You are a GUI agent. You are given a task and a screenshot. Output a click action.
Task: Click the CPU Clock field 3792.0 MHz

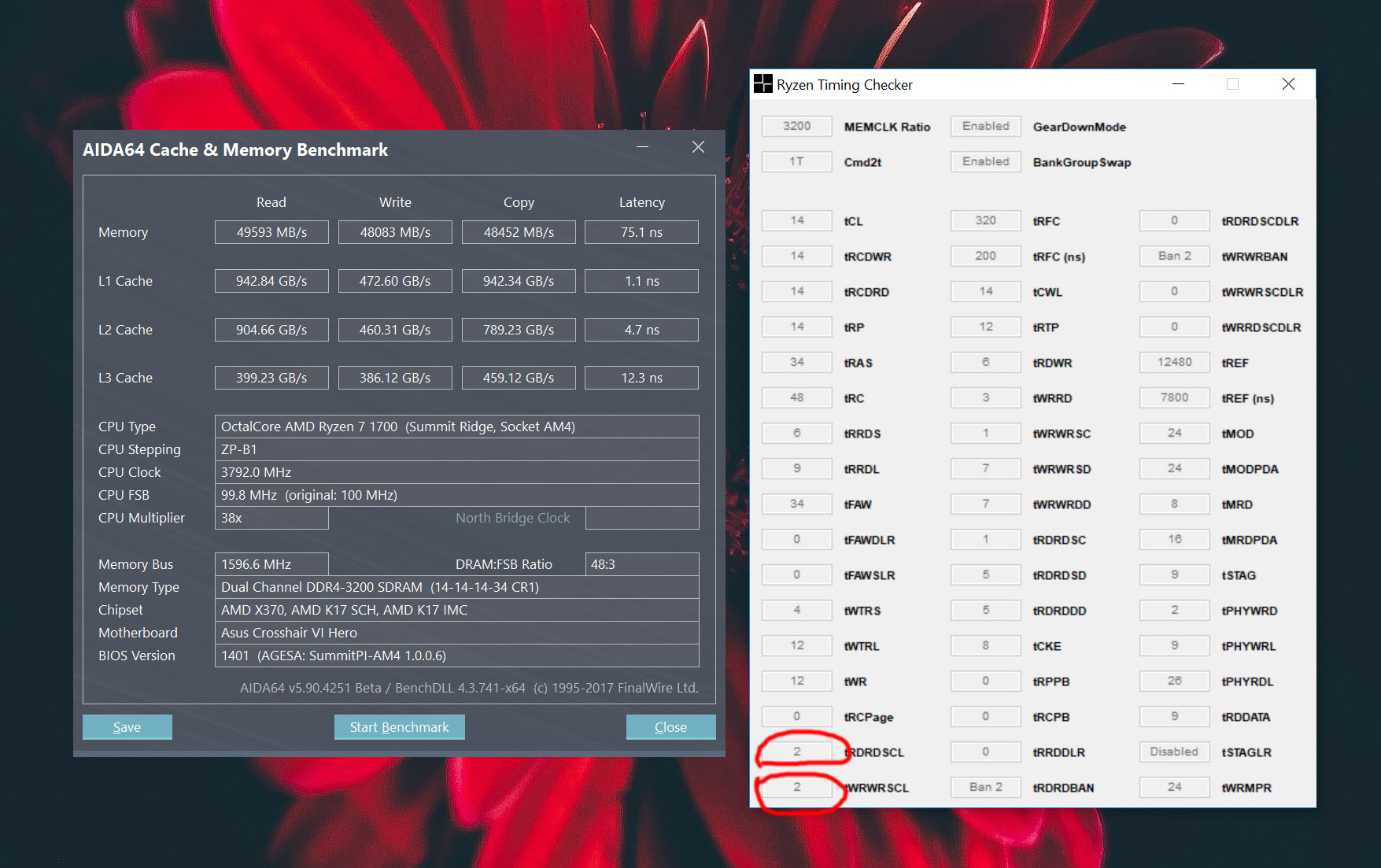456,472
